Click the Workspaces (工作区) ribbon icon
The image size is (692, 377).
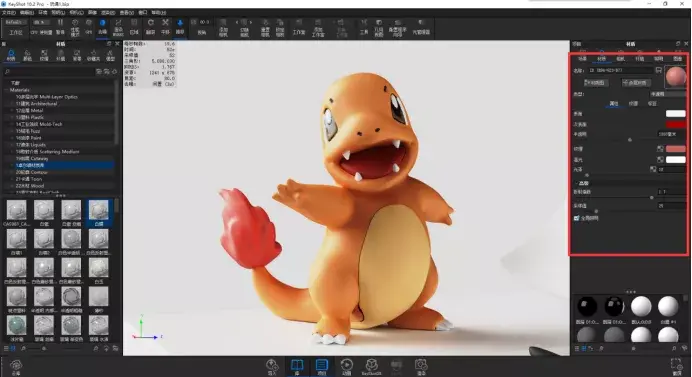coord(16,27)
